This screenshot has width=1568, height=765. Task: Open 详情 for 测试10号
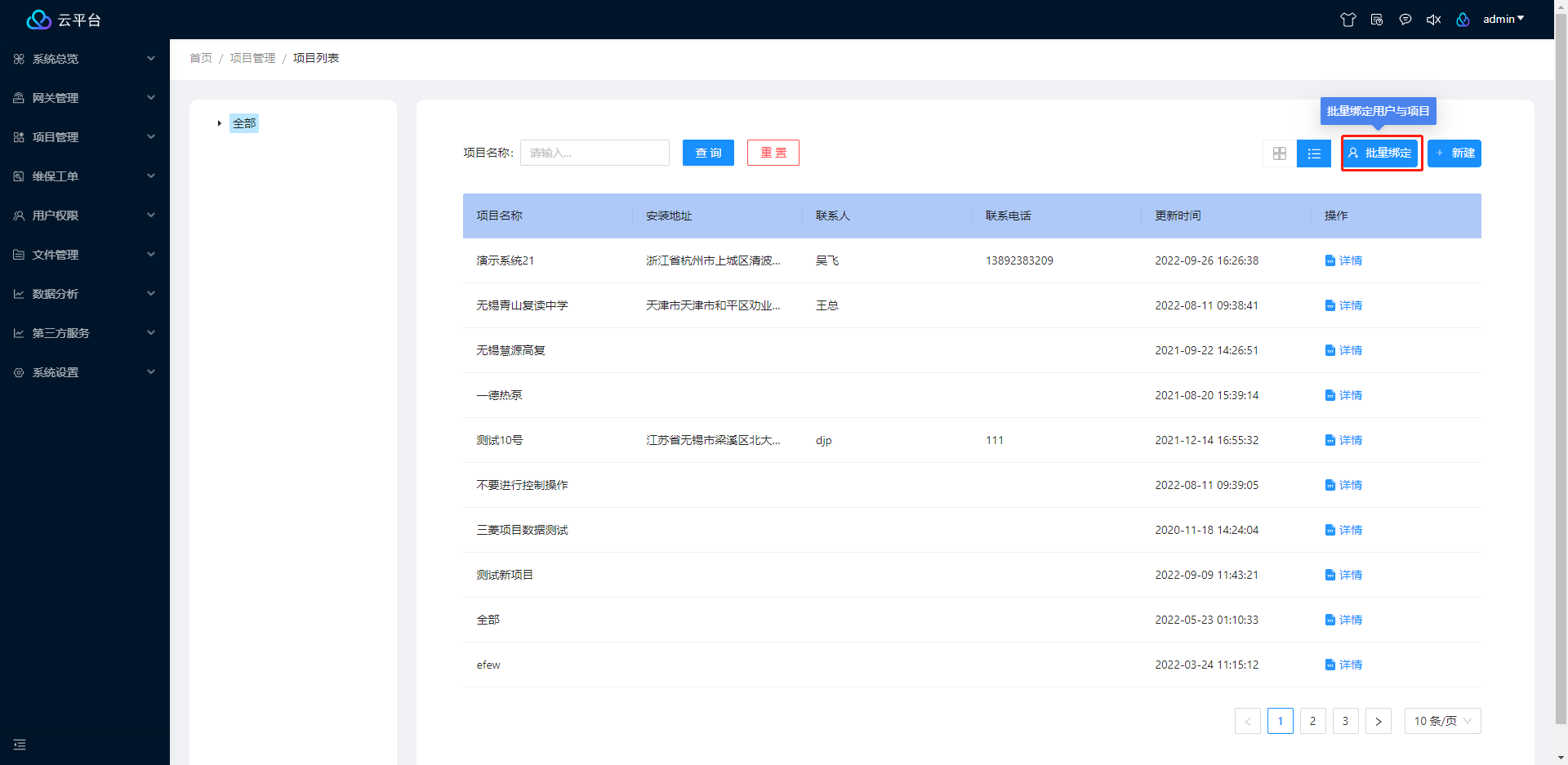(1343, 440)
